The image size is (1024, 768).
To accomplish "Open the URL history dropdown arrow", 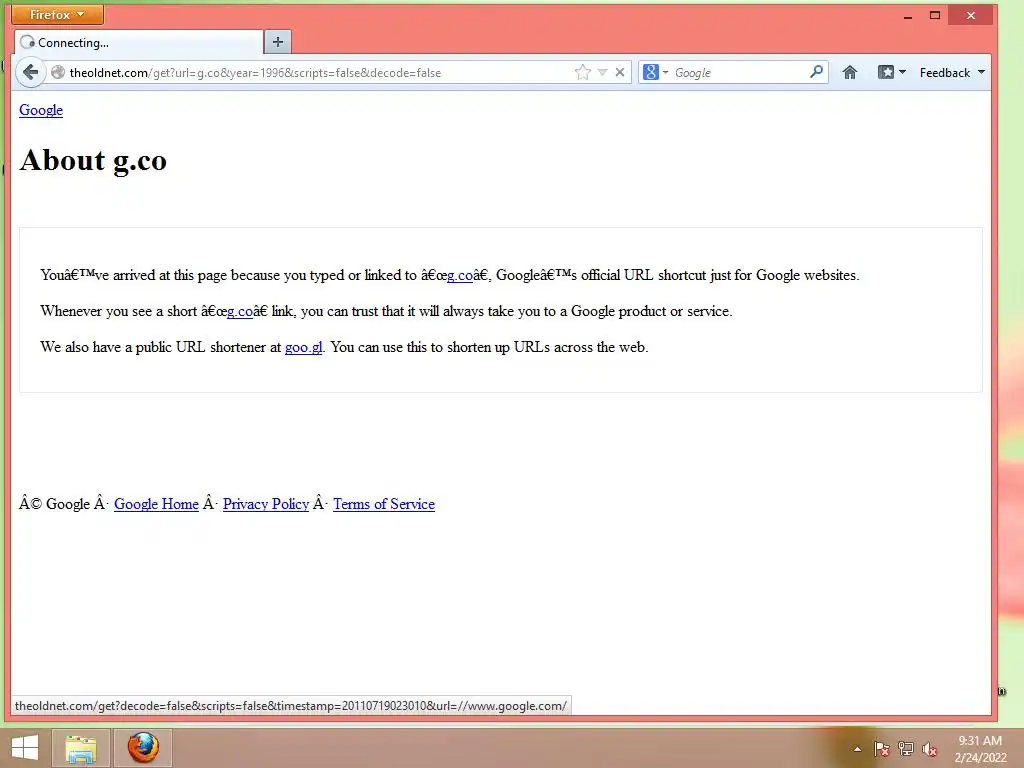I will point(603,72).
